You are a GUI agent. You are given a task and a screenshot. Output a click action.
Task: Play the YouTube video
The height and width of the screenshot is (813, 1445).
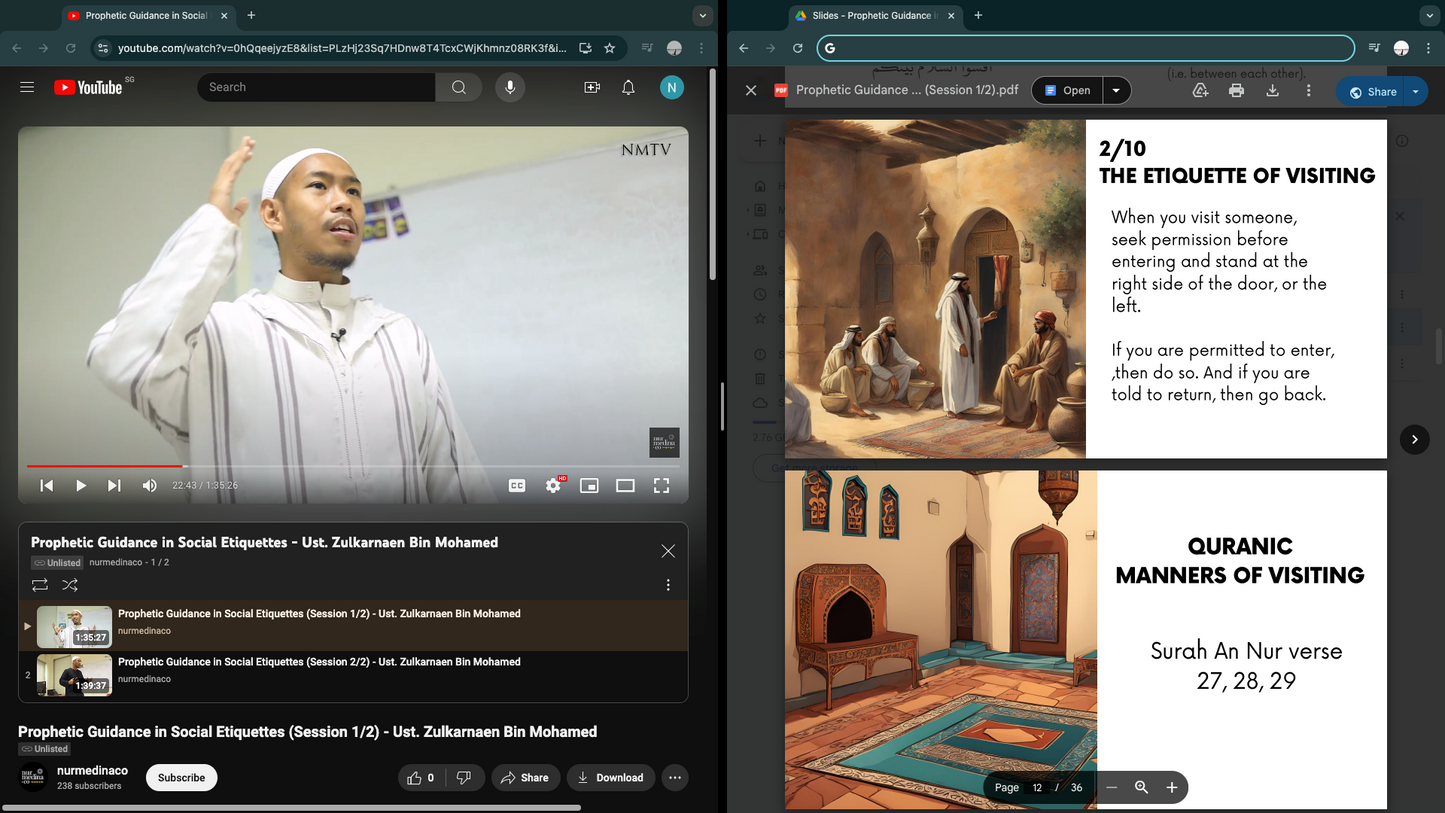point(81,485)
